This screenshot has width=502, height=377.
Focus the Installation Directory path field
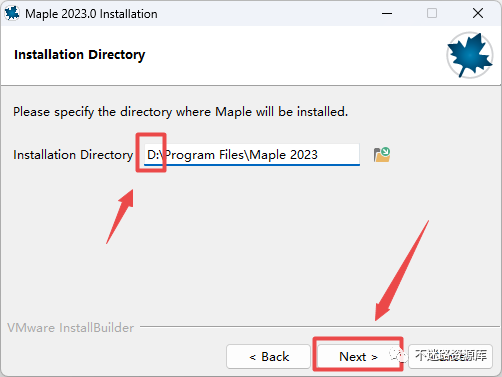point(252,155)
